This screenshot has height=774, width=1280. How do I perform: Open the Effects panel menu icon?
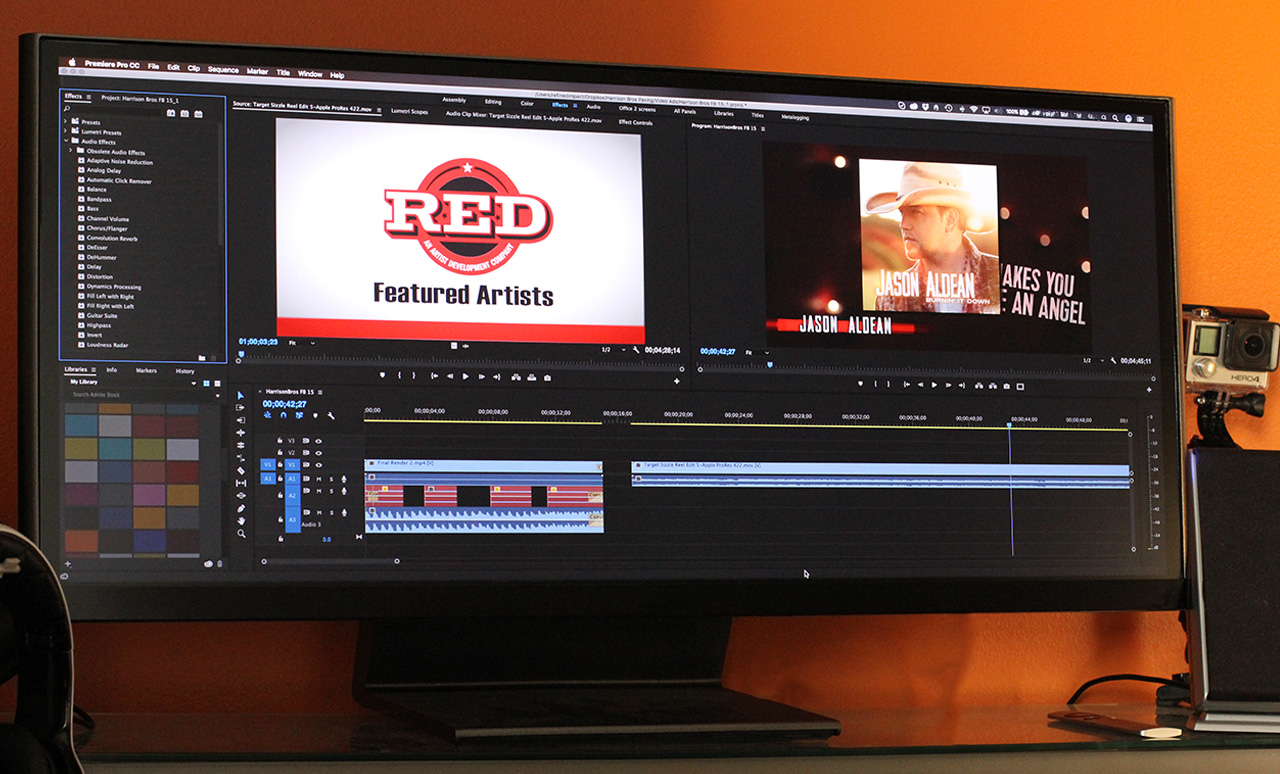point(88,97)
